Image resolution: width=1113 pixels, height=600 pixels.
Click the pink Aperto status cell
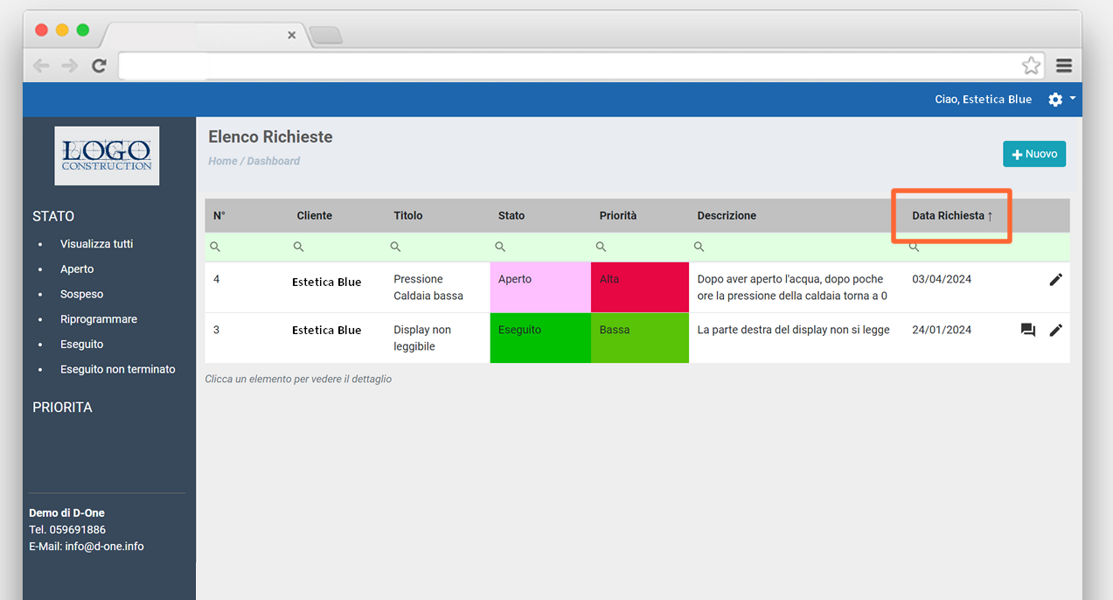pos(539,287)
